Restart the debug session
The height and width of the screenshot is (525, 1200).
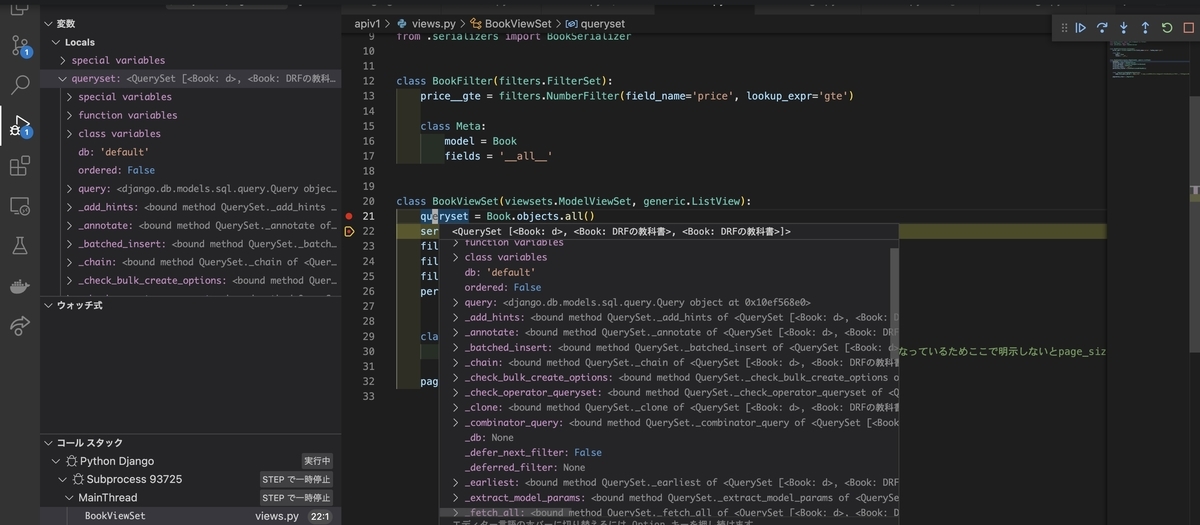tap(1167, 28)
